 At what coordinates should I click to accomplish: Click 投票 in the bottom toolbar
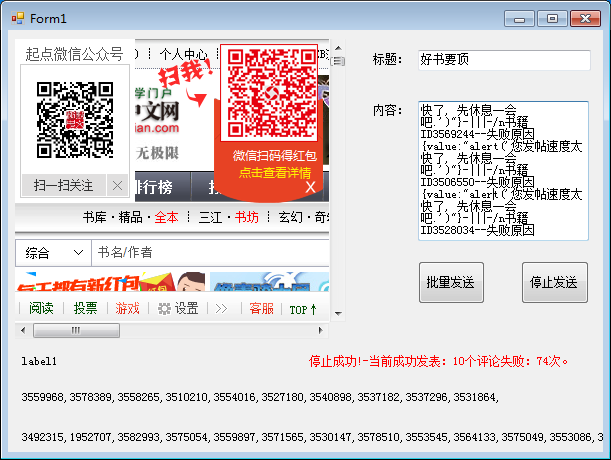[x=85, y=308]
